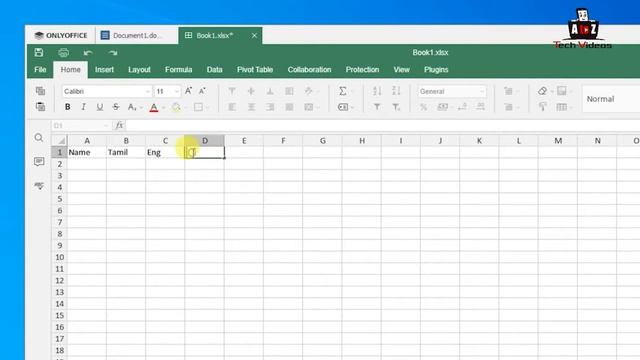The width and height of the screenshot is (640, 360).
Task: Toggle Italic formatting
Action: (83, 107)
